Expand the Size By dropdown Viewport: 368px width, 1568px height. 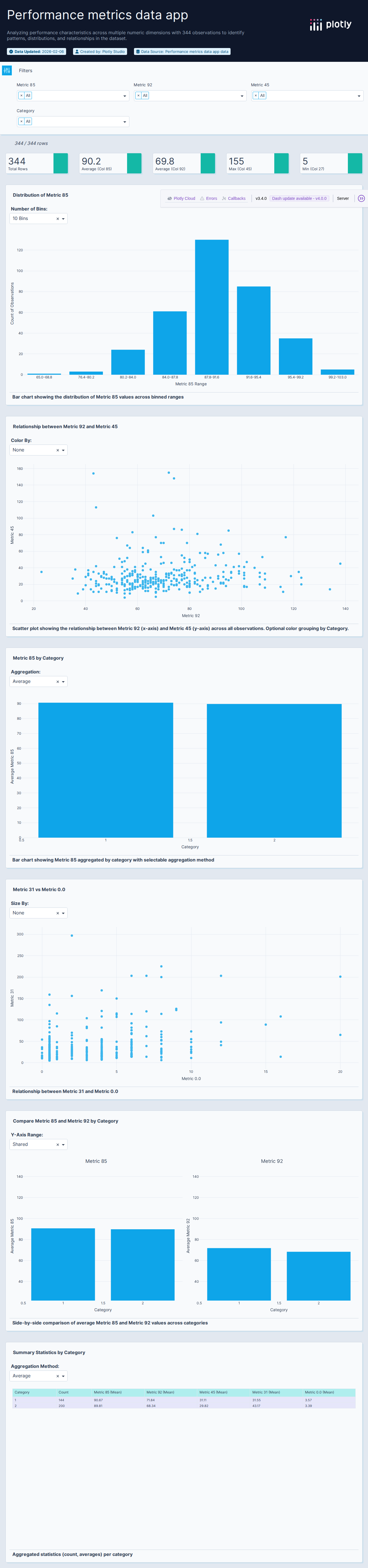(63, 913)
